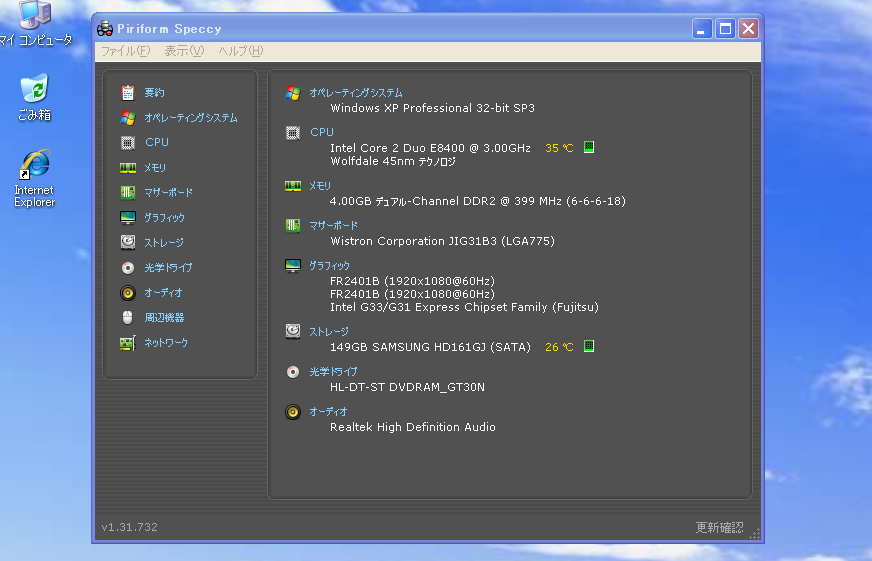872x561 pixels.
Task: Click audio speaker icon in summary panel
Action: tap(293, 411)
